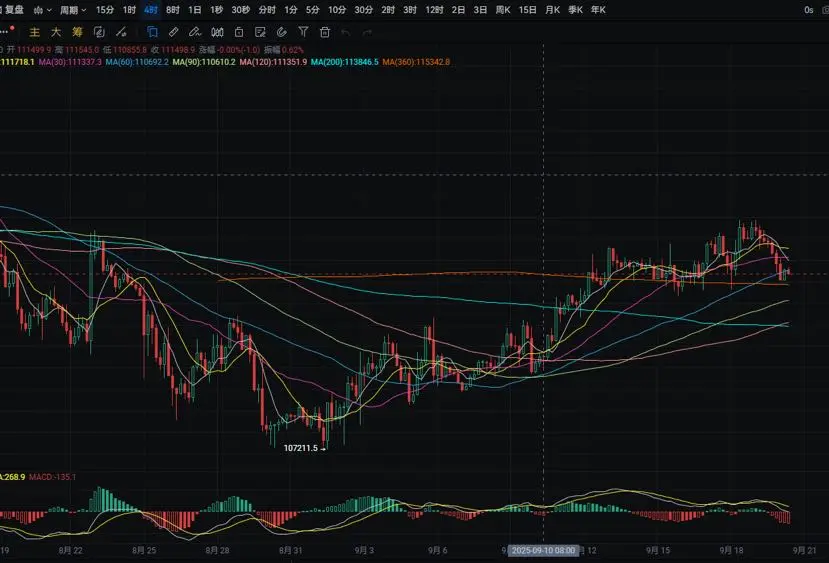The height and width of the screenshot is (563, 829).
Task: Switch to the 1分 timeframe
Action: 290,10
